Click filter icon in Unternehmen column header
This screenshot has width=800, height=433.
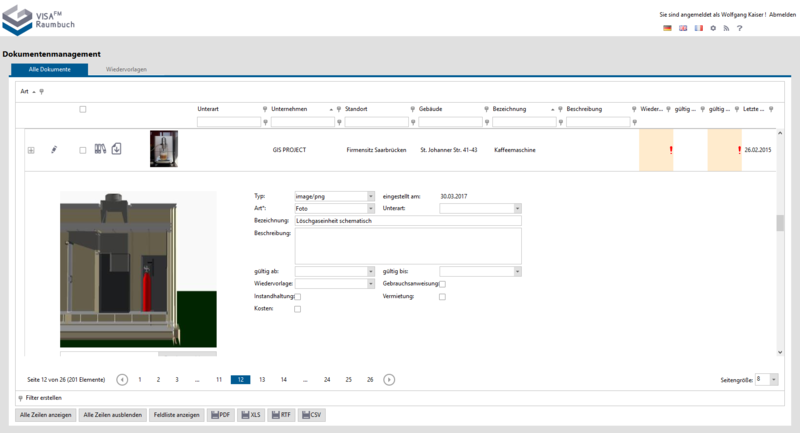pos(339,109)
